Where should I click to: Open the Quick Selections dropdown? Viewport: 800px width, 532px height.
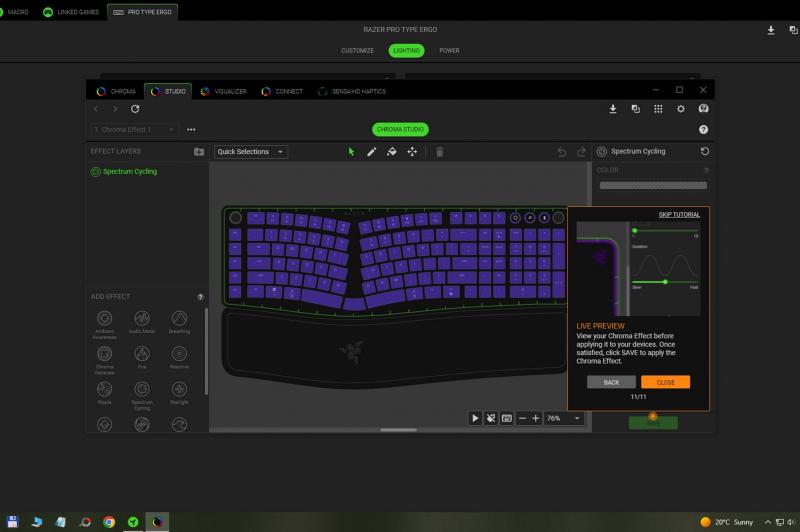[x=251, y=151]
